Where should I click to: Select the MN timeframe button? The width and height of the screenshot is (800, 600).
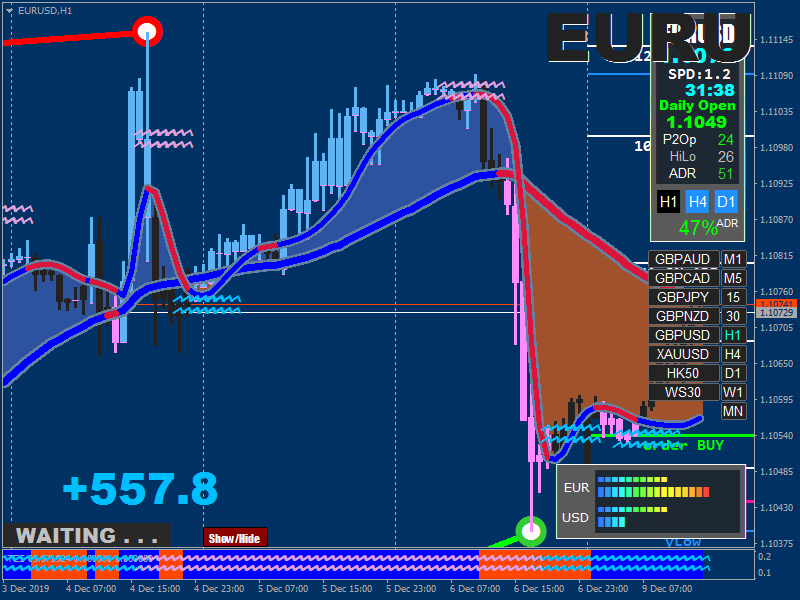733,411
